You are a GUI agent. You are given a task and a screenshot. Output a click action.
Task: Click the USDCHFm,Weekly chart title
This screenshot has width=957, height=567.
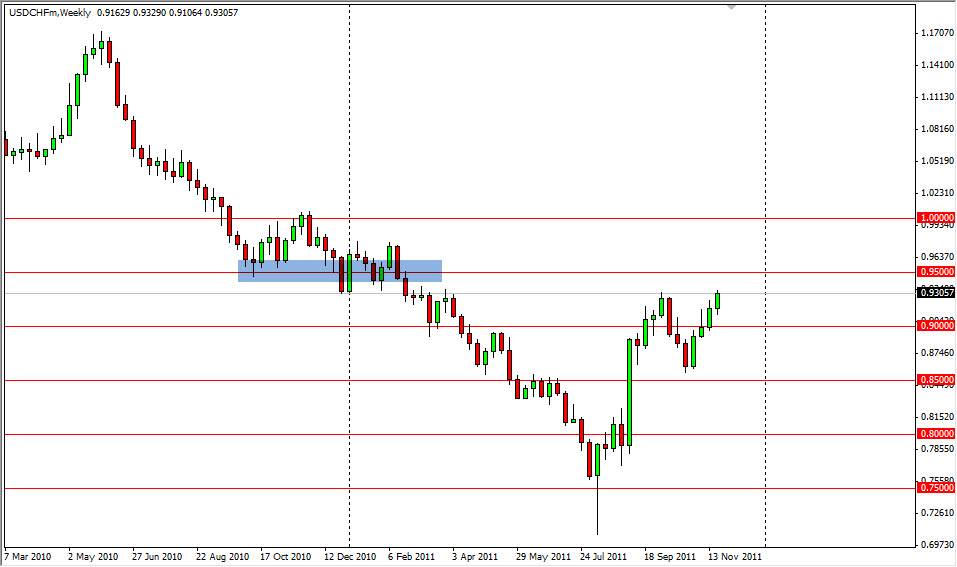[48, 12]
